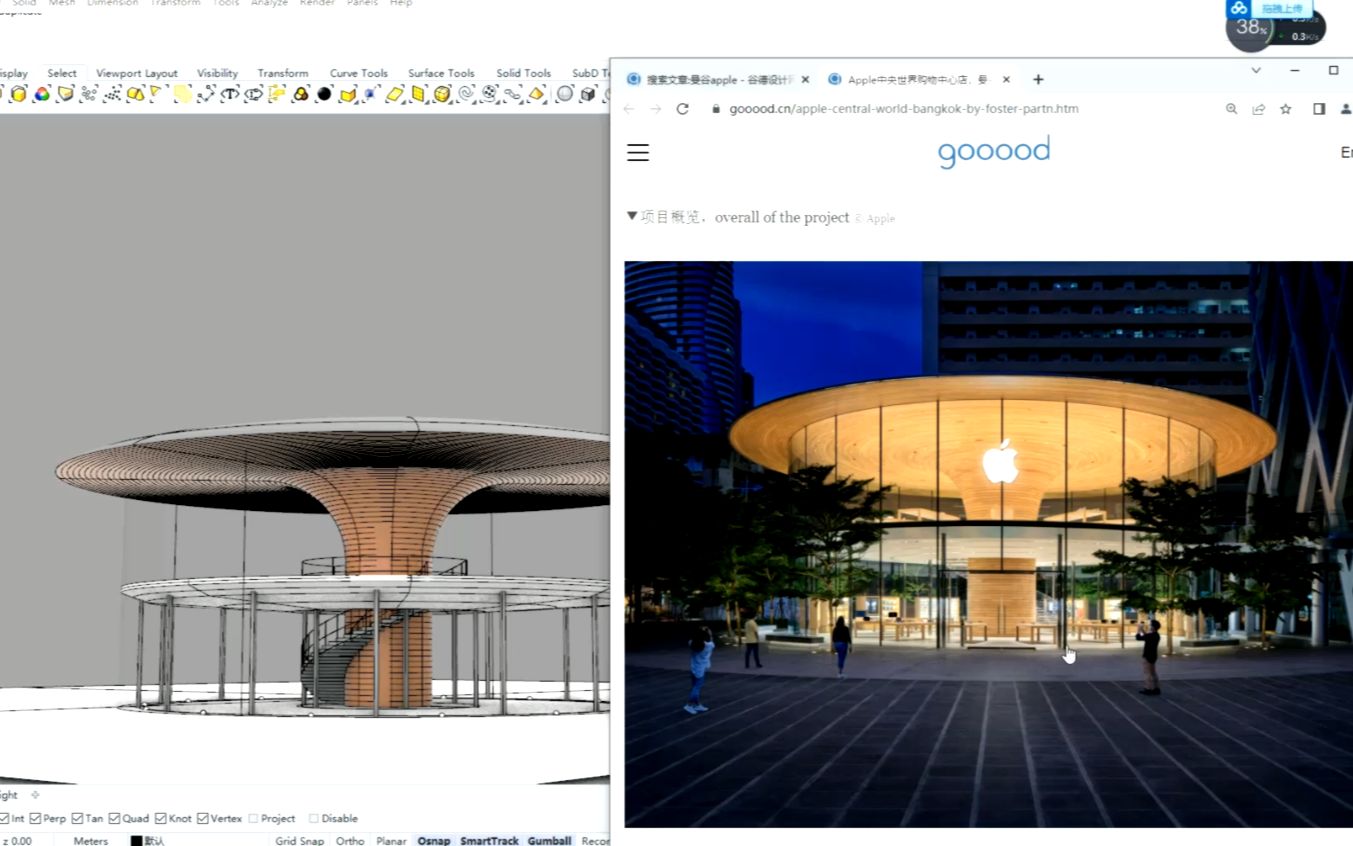Open the browser profile avatar icon

(x=1346, y=109)
